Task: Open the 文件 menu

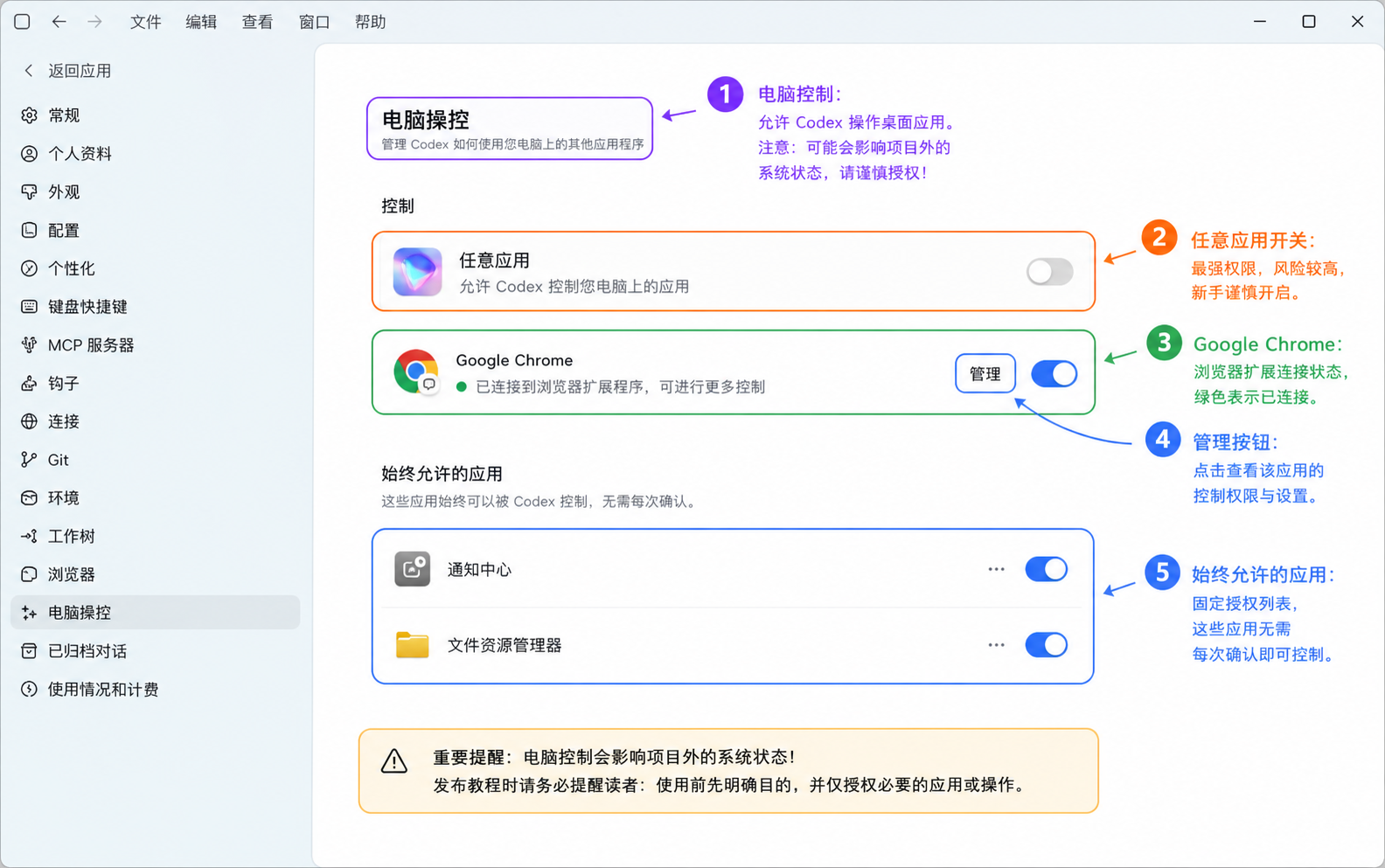Action: pyautogui.click(x=145, y=22)
